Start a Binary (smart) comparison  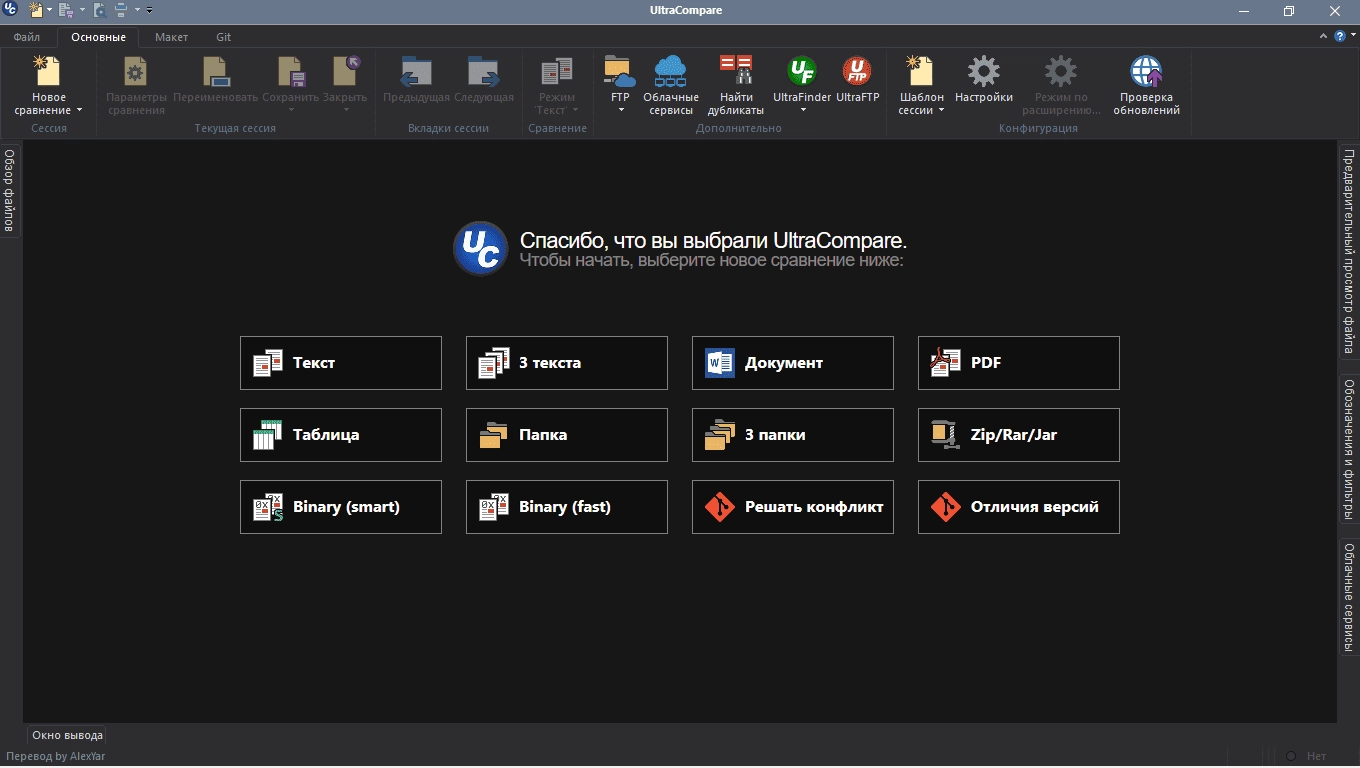(341, 507)
